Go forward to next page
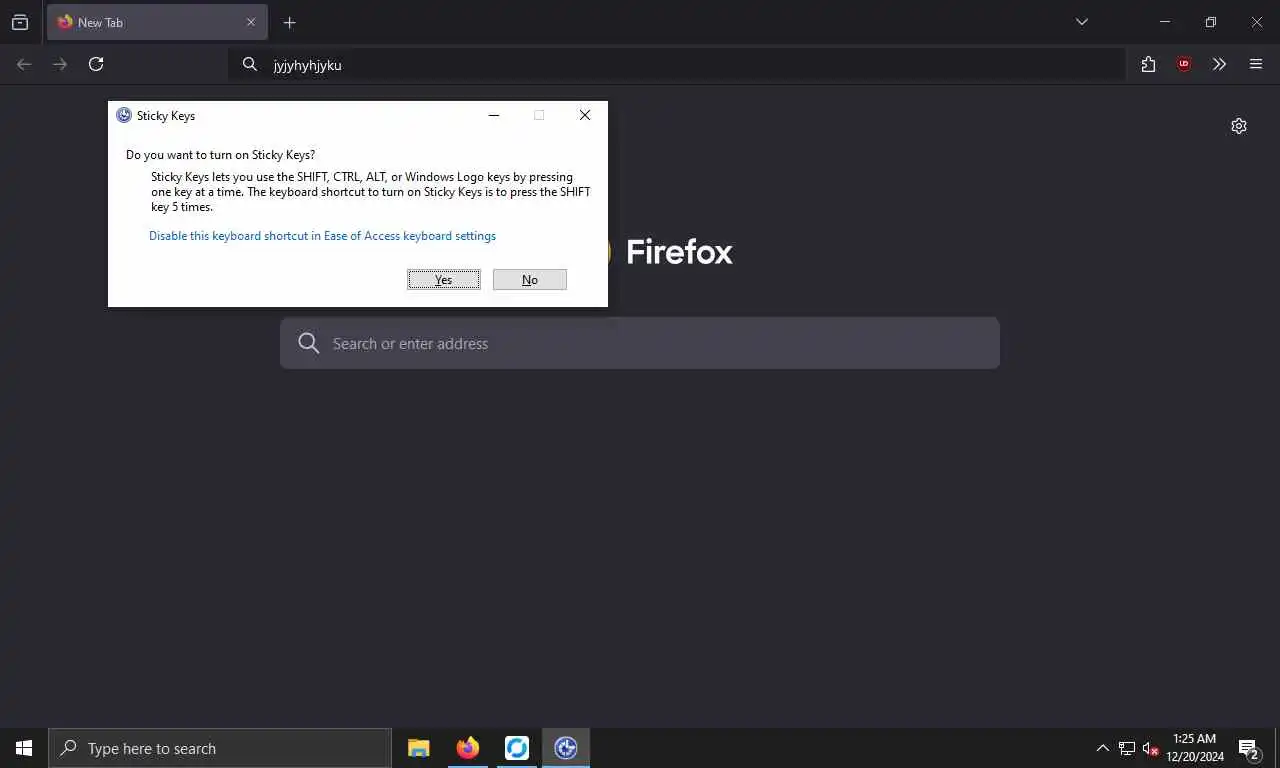The width and height of the screenshot is (1280, 768). pyautogui.click(x=60, y=64)
